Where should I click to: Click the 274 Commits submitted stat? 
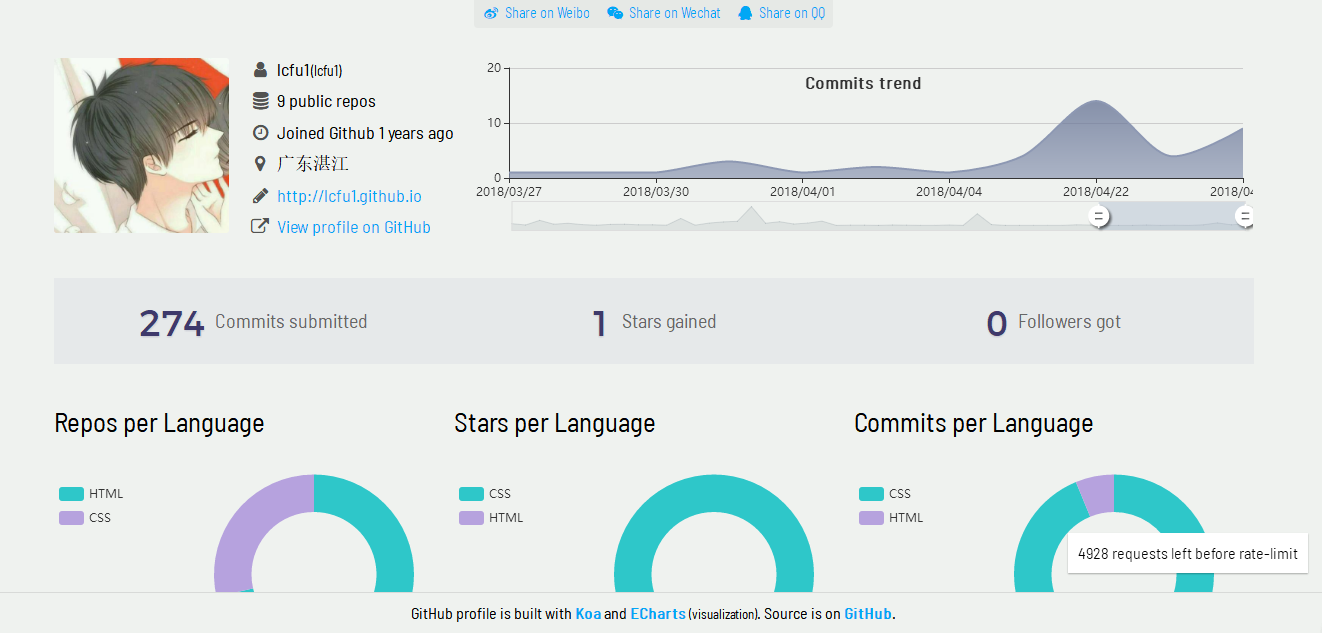(253, 322)
